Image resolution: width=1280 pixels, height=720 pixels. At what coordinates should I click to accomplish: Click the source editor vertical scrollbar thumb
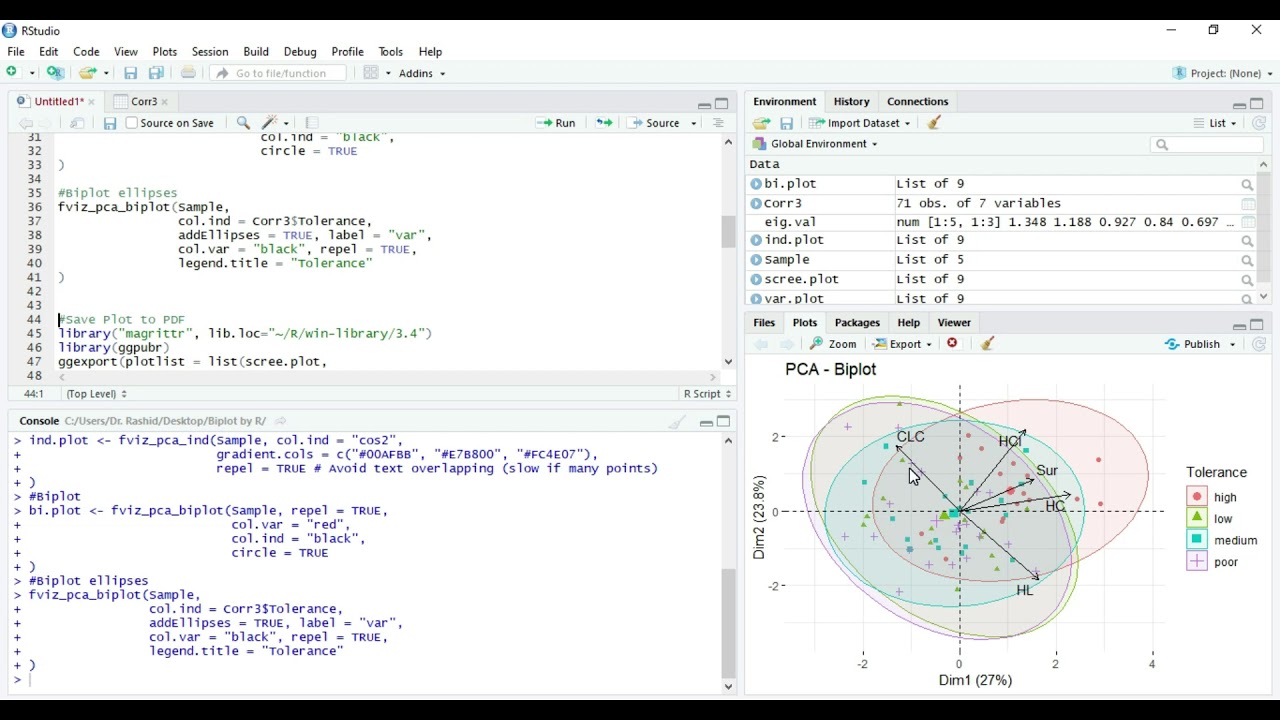[728, 232]
